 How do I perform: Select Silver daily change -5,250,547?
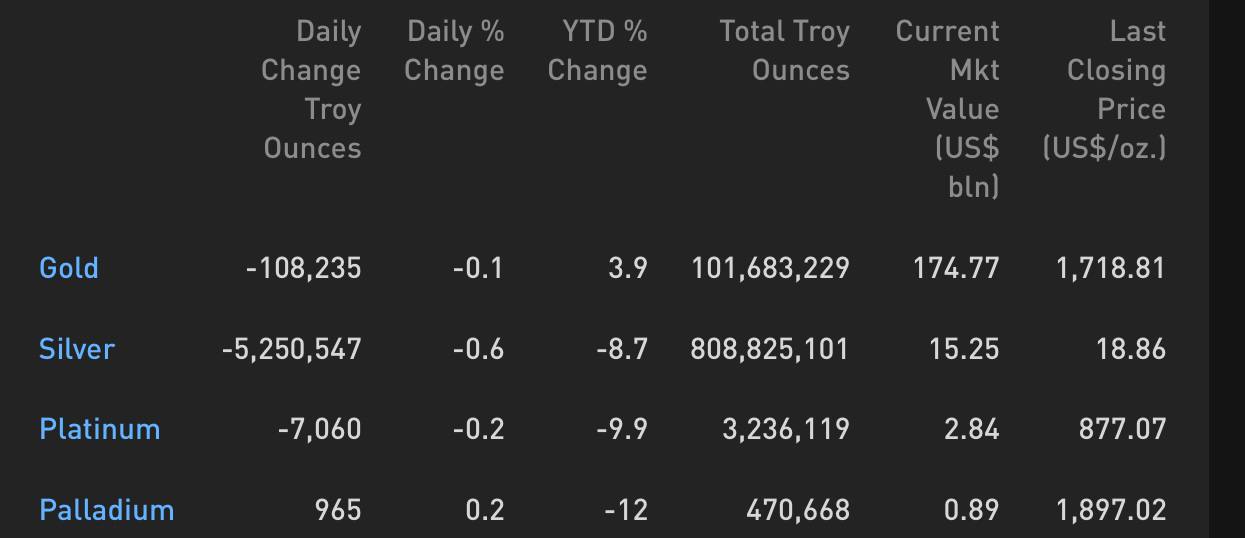tap(292, 349)
